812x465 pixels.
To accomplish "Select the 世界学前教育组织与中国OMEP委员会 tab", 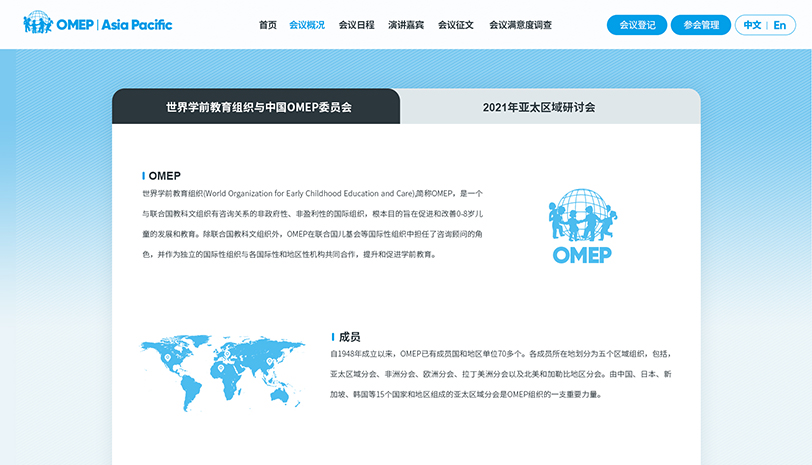I will click(256, 107).
